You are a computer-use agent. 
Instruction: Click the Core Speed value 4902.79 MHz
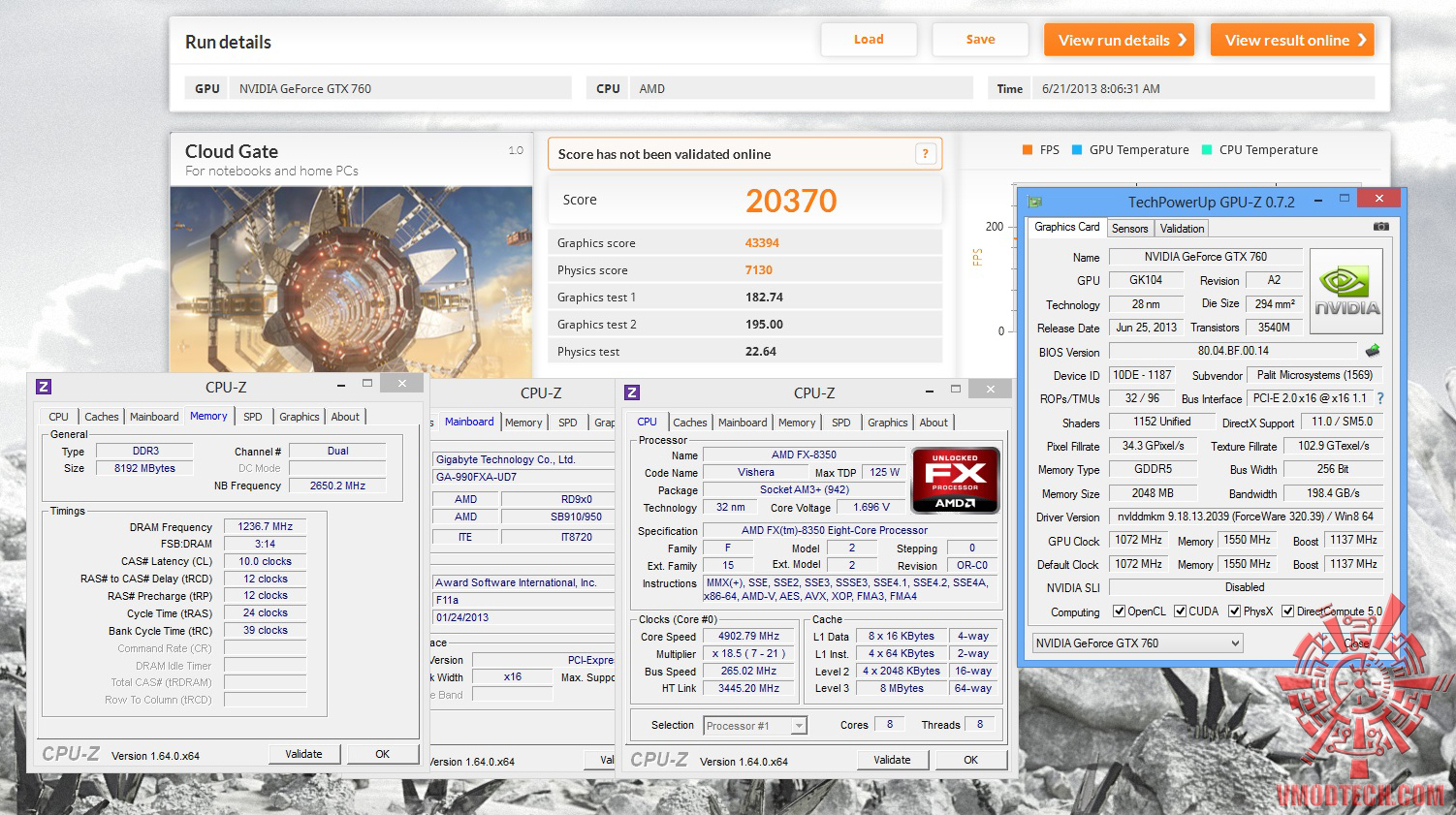pos(748,637)
